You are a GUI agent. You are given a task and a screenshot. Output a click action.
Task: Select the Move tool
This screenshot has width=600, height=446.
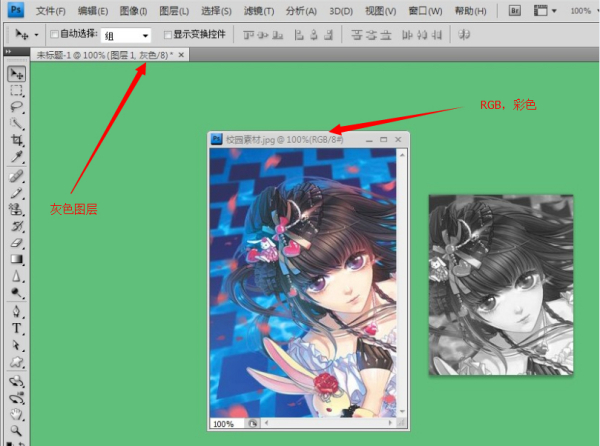[17, 75]
